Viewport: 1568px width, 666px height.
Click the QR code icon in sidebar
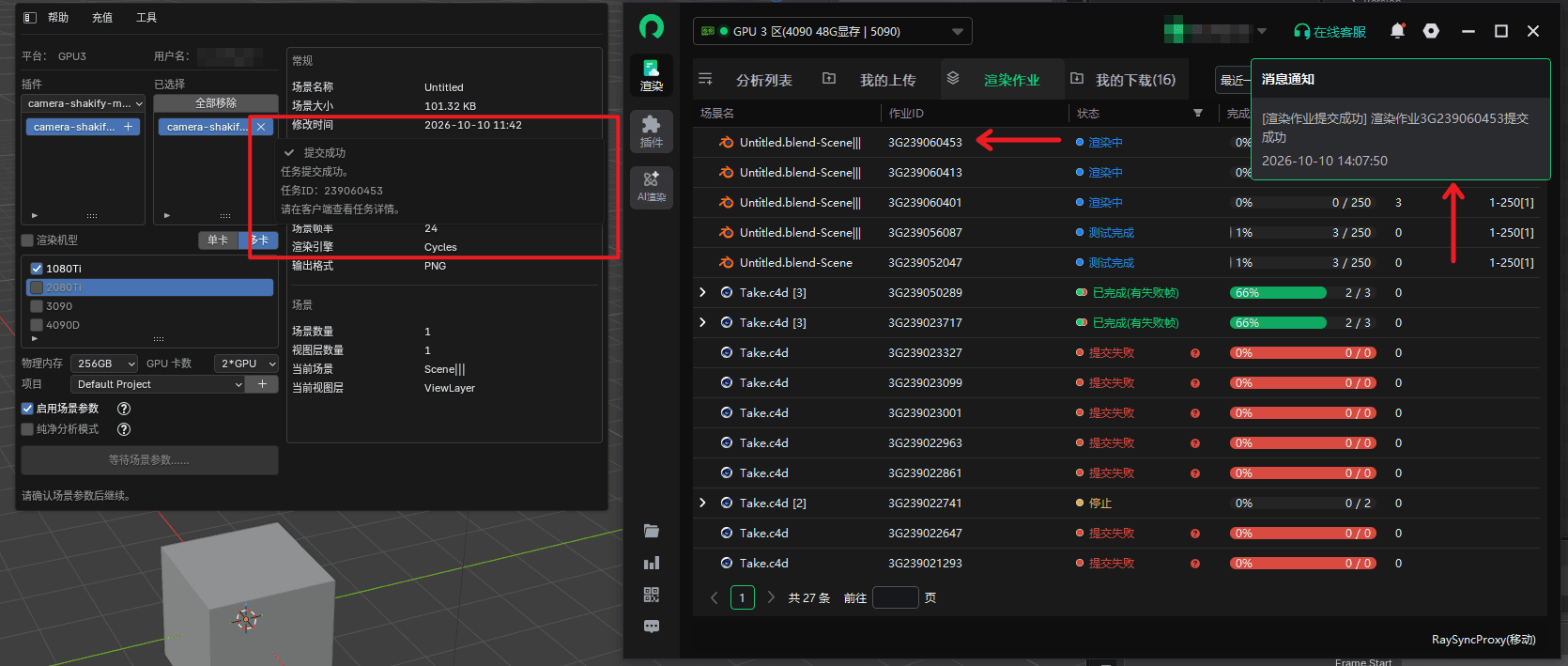[652, 595]
